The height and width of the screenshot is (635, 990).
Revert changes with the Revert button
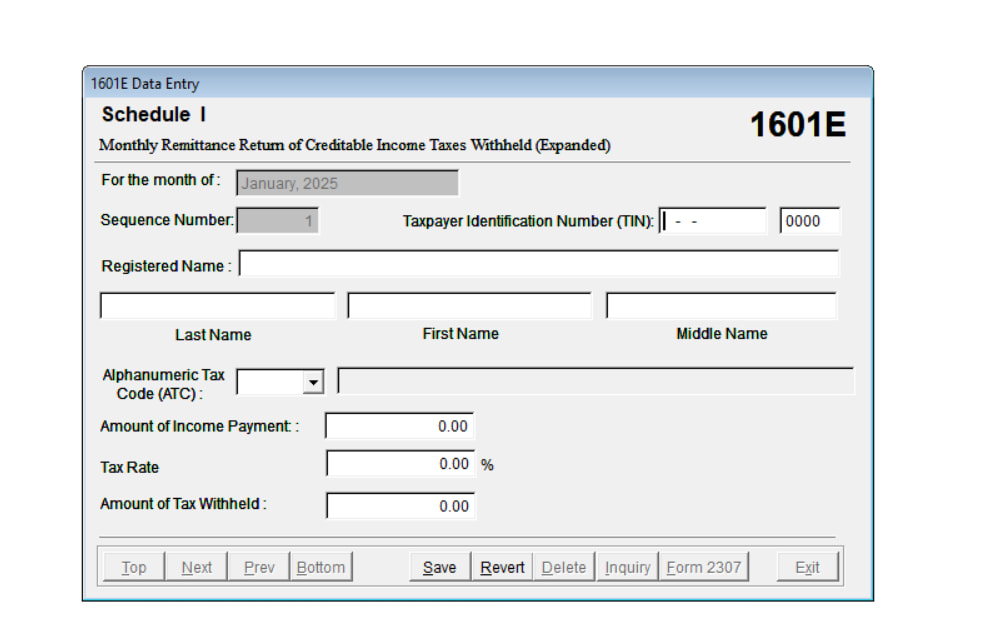[x=502, y=567]
